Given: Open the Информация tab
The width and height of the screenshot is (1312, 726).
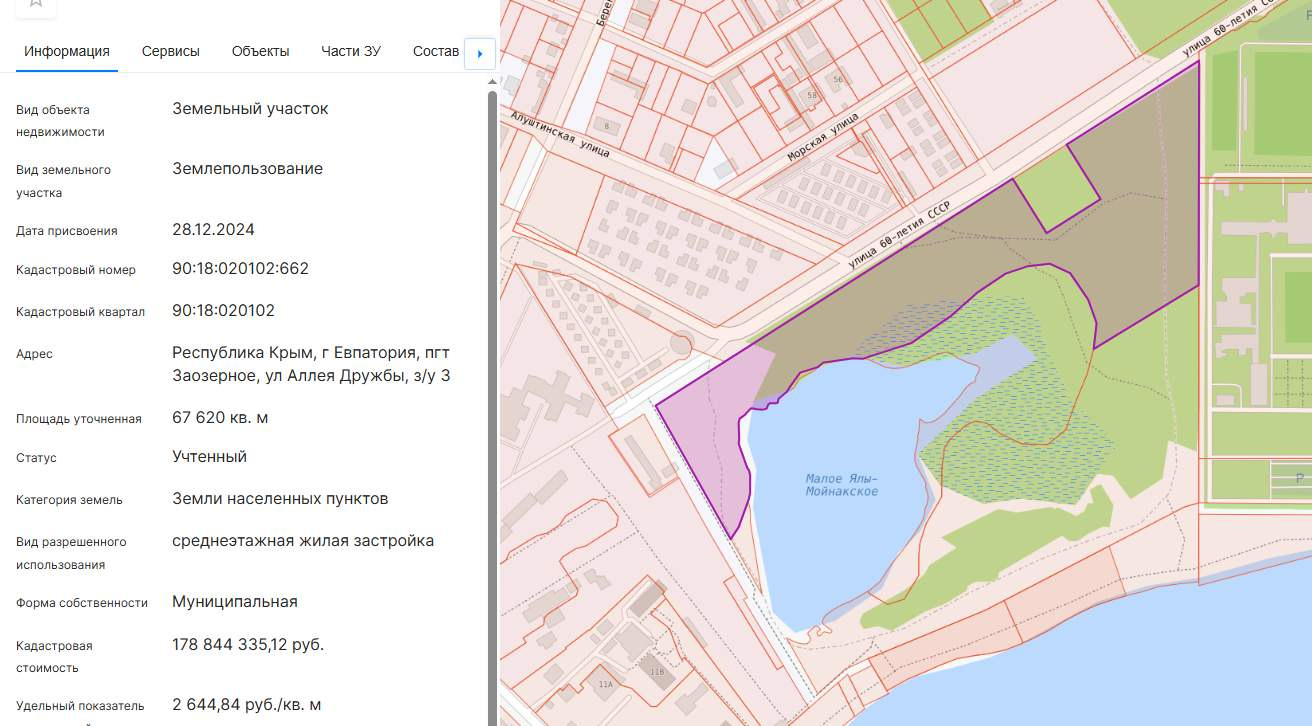Looking at the screenshot, I should pyautogui.click(x=67, y=51).
